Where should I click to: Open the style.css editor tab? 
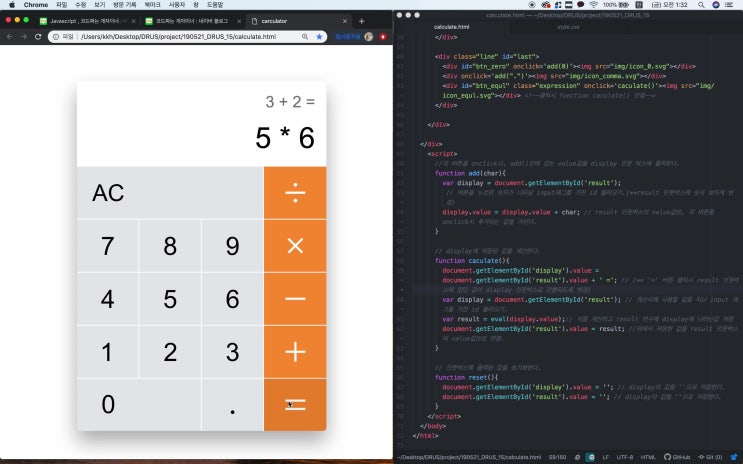(568, 27)
